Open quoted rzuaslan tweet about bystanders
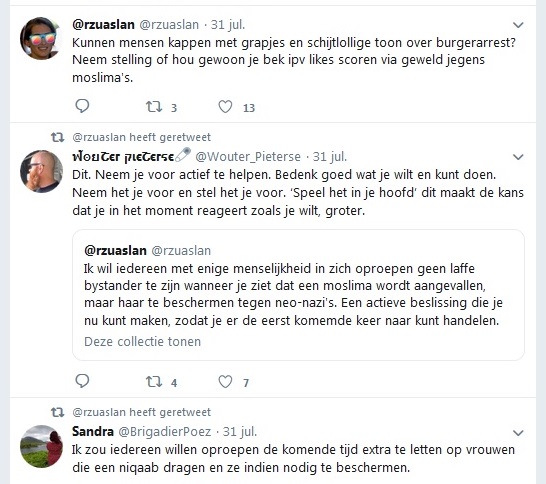 click(298, 295)
